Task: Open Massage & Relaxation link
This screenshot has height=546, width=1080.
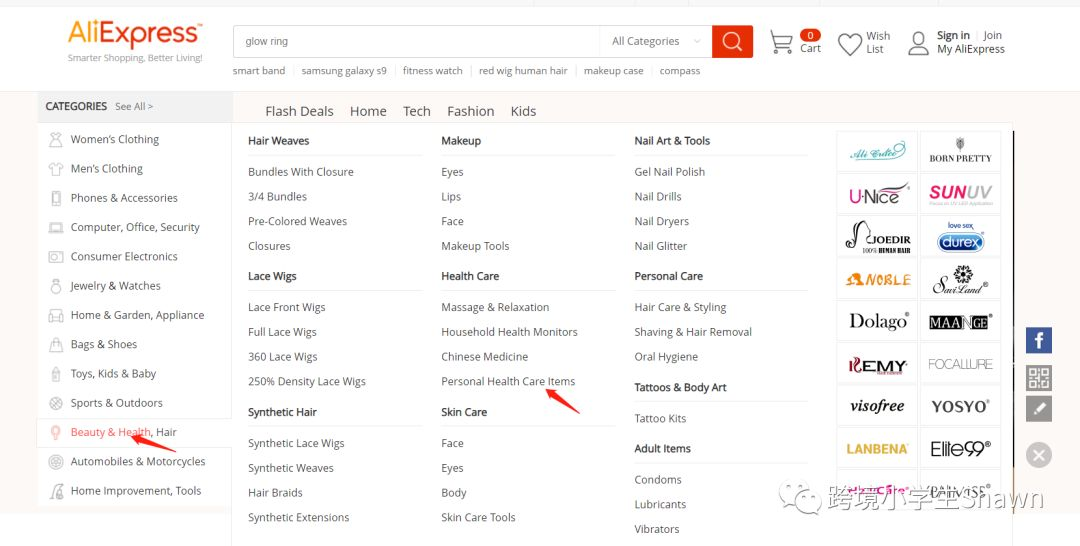Action: (495, 308)
